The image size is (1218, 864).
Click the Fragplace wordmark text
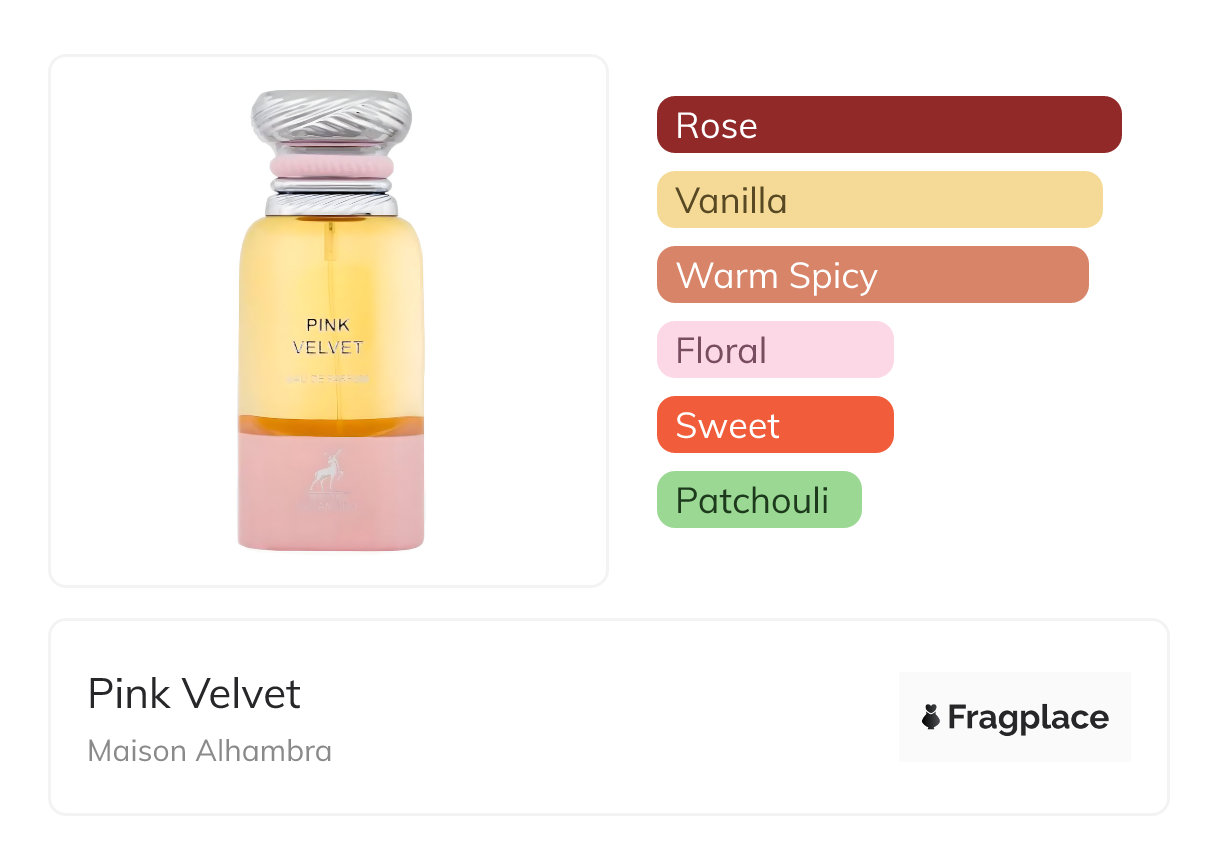(1028, 718)
